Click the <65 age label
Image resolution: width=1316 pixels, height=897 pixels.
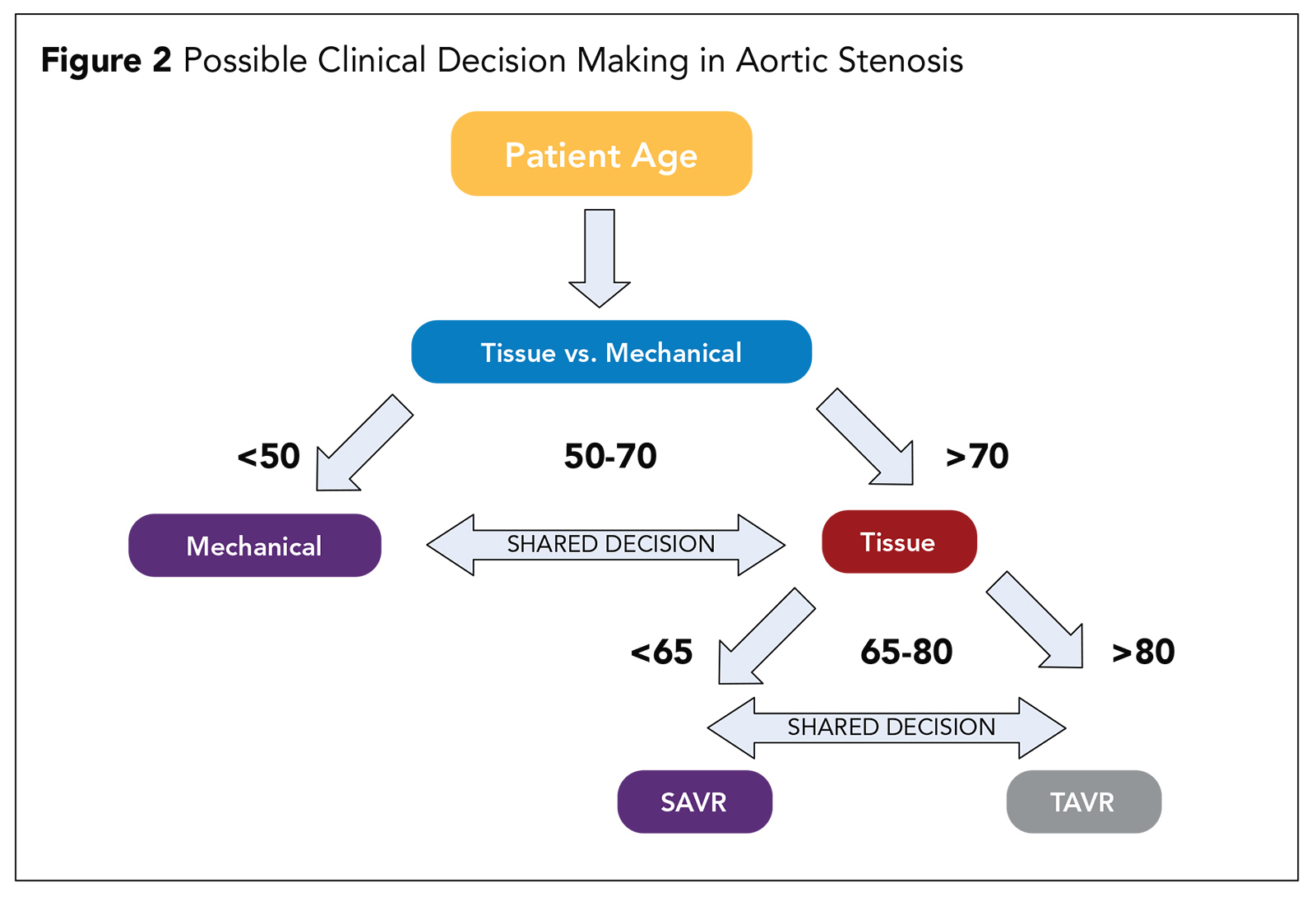coord(661,652)
